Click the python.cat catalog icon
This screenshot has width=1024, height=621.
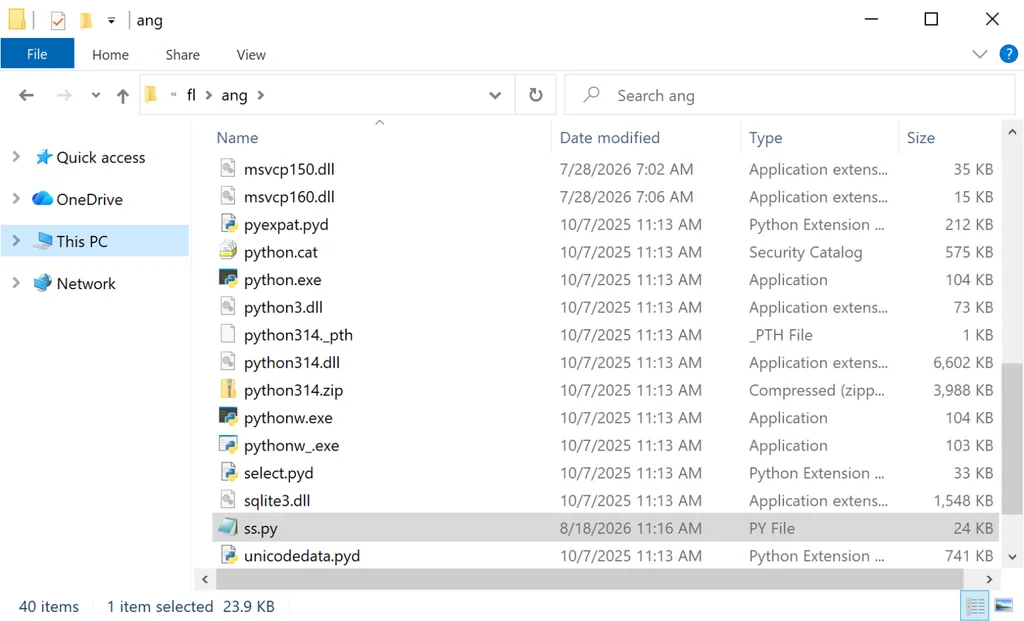click(x=227, y=251)
